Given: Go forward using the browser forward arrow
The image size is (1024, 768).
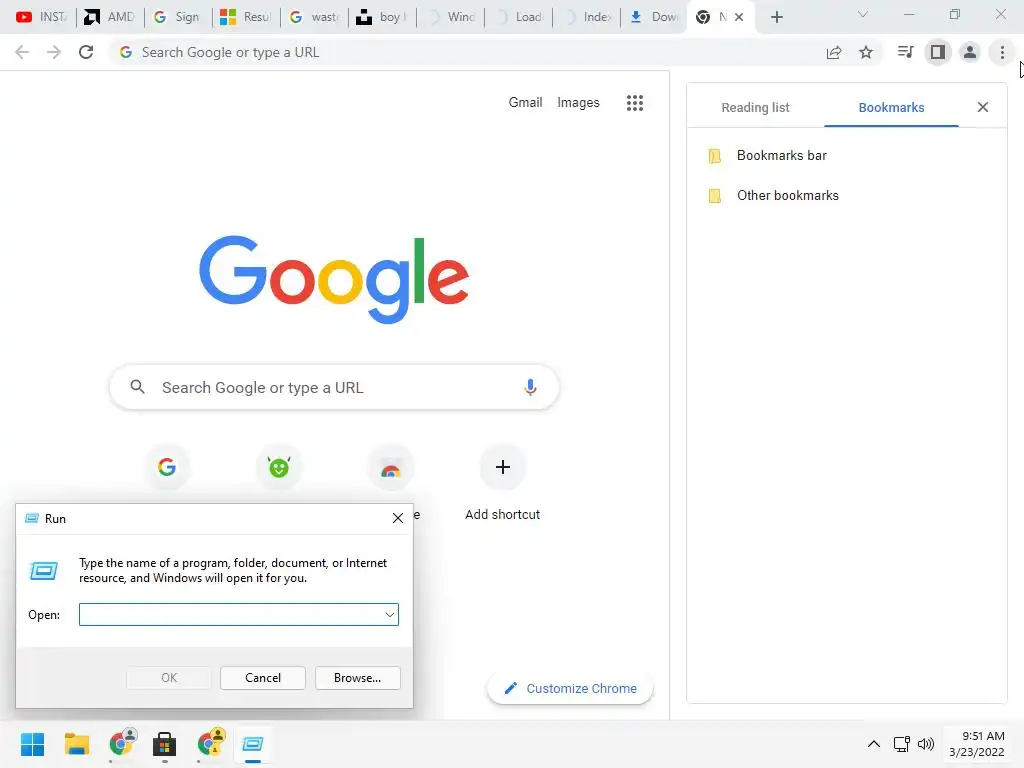Looking at the screenshot, I should click(x=54, y=52).
